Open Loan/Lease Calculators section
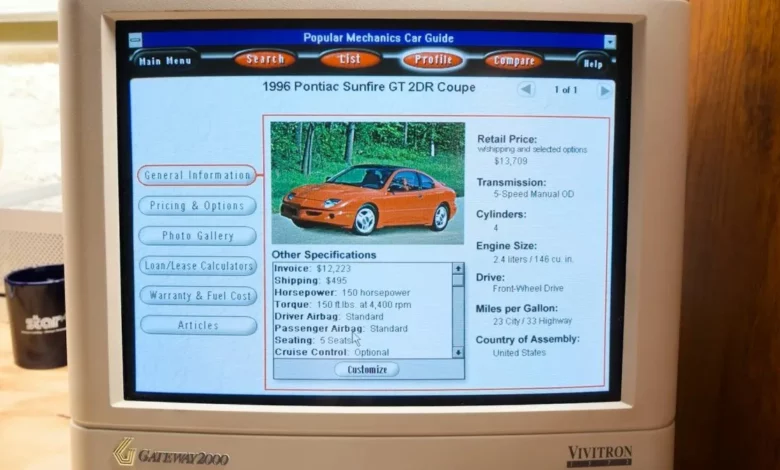The height and width of the screenshot is (470, 780). [x=198, y=266]
